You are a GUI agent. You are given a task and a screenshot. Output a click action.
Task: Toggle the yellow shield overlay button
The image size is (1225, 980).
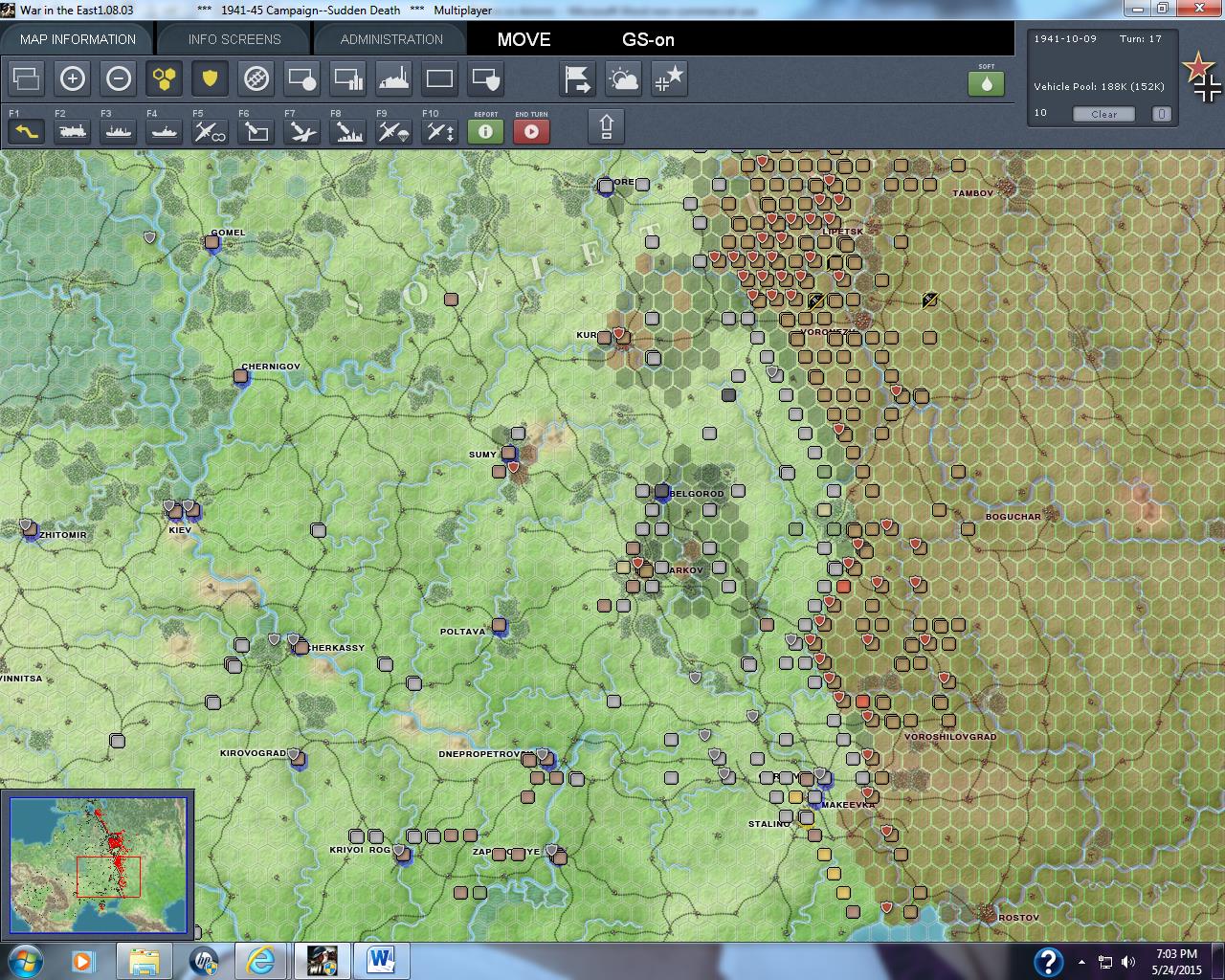click(x=210, y=78)
